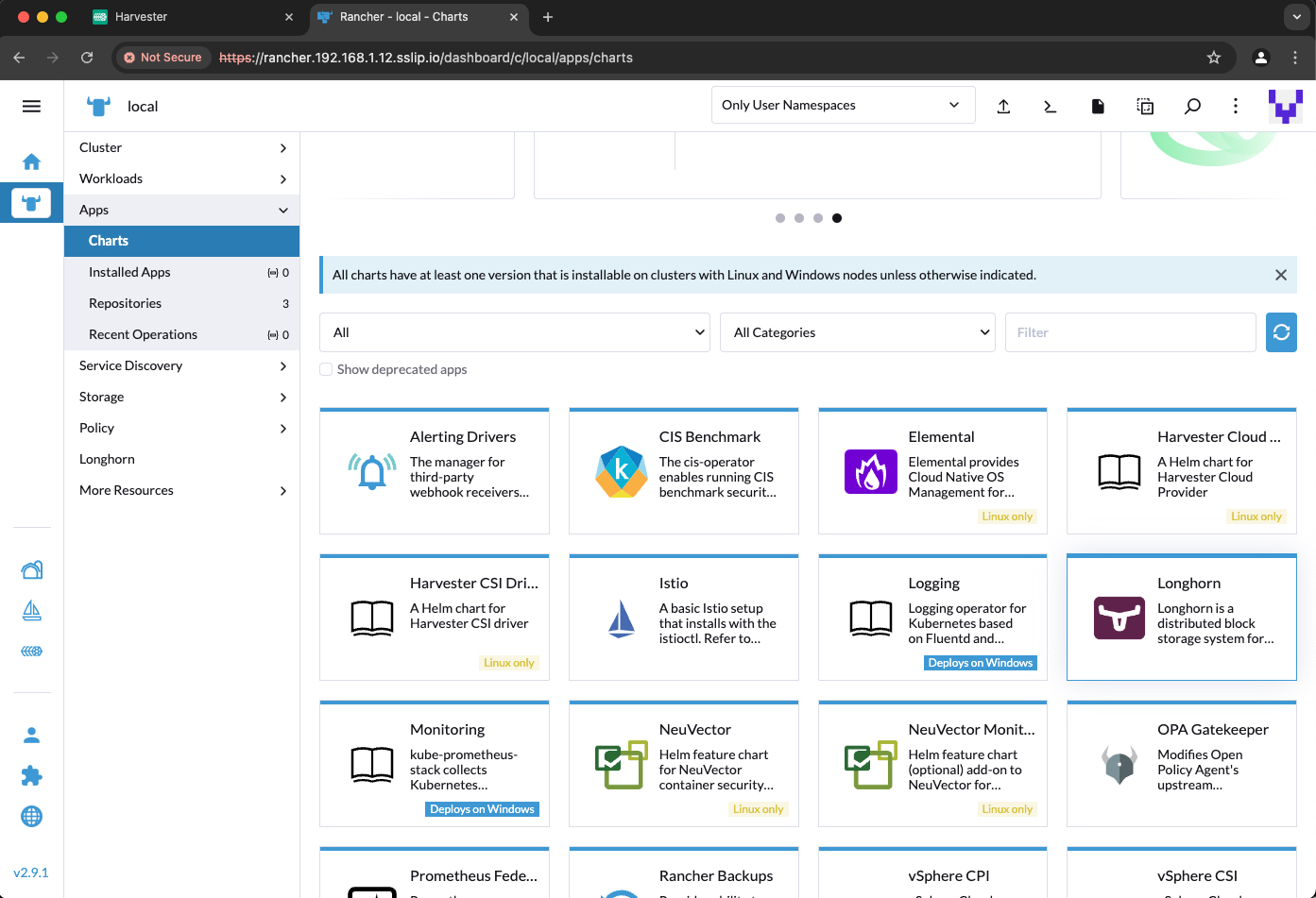Open user avatar menu
Image resolution: width=1316 pixels, height=898 pixels.
1285,106
